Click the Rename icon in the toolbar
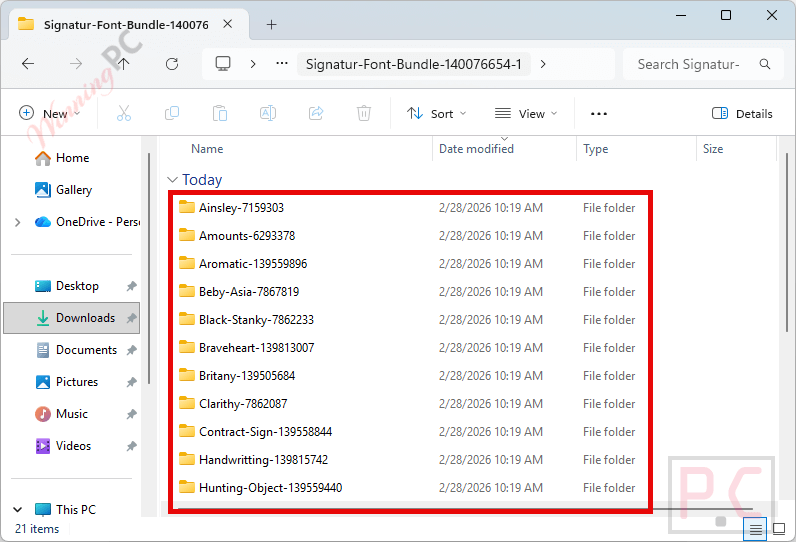The height and width of the screenshot is (542, 796). point(268,113)
